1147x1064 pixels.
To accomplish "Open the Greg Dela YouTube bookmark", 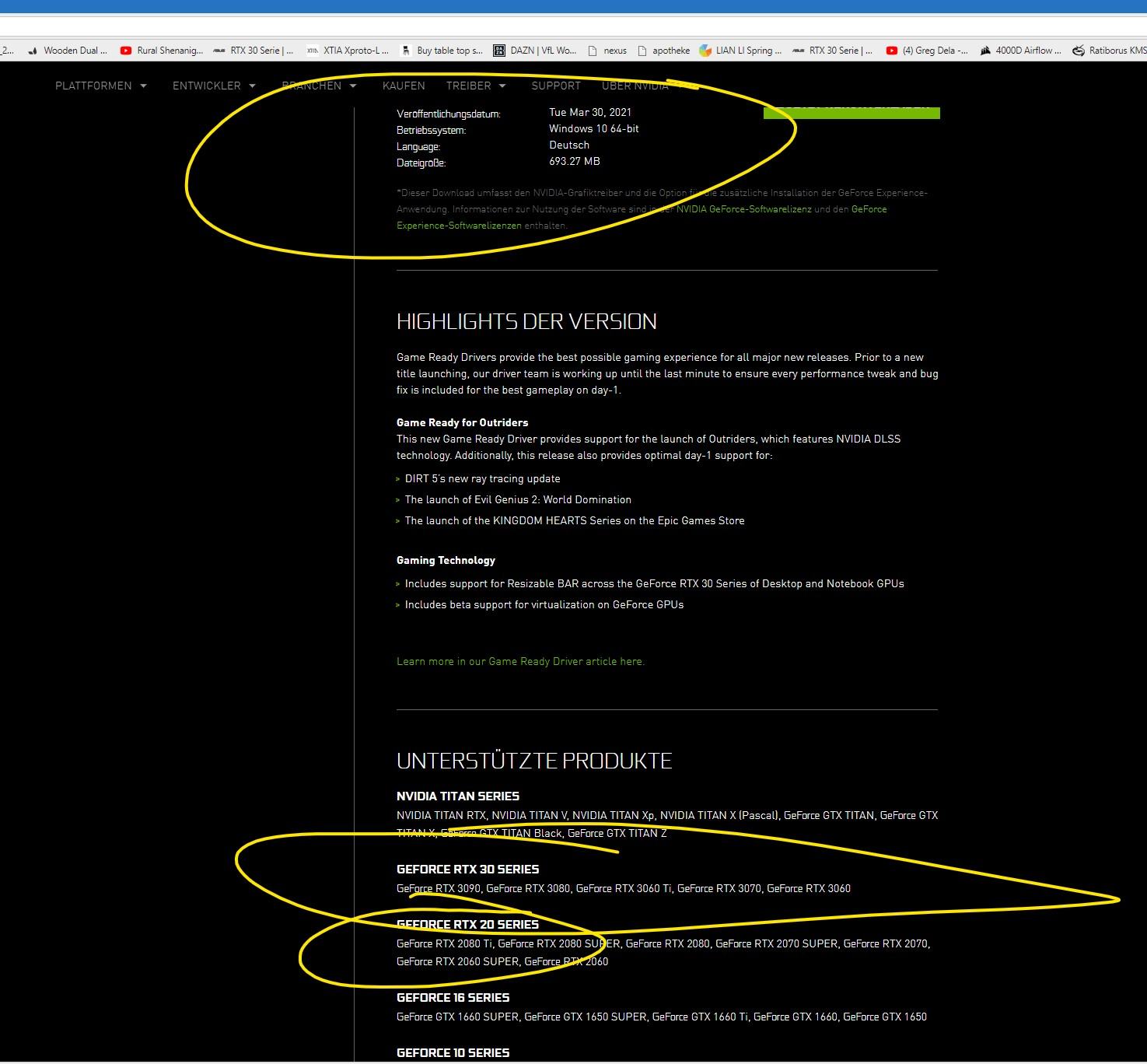I will click(927, 51).
